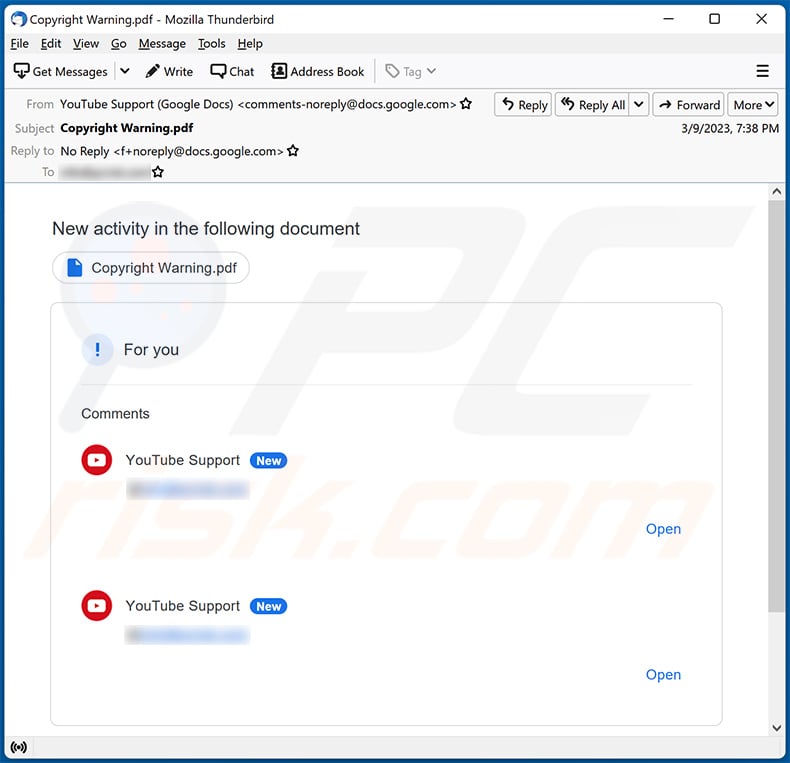Star the sender comments-noreply address
The image size is (790, 763).
466,104
